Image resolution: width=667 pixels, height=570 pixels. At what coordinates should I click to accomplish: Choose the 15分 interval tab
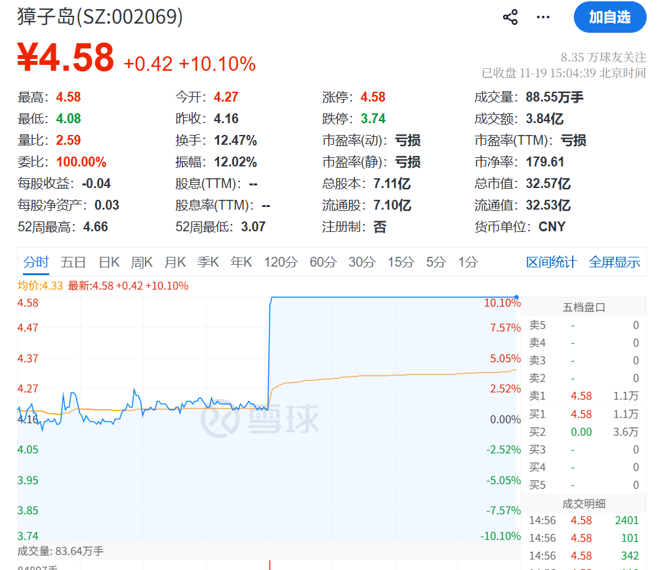pyautogui.click(x=400, y=262)
